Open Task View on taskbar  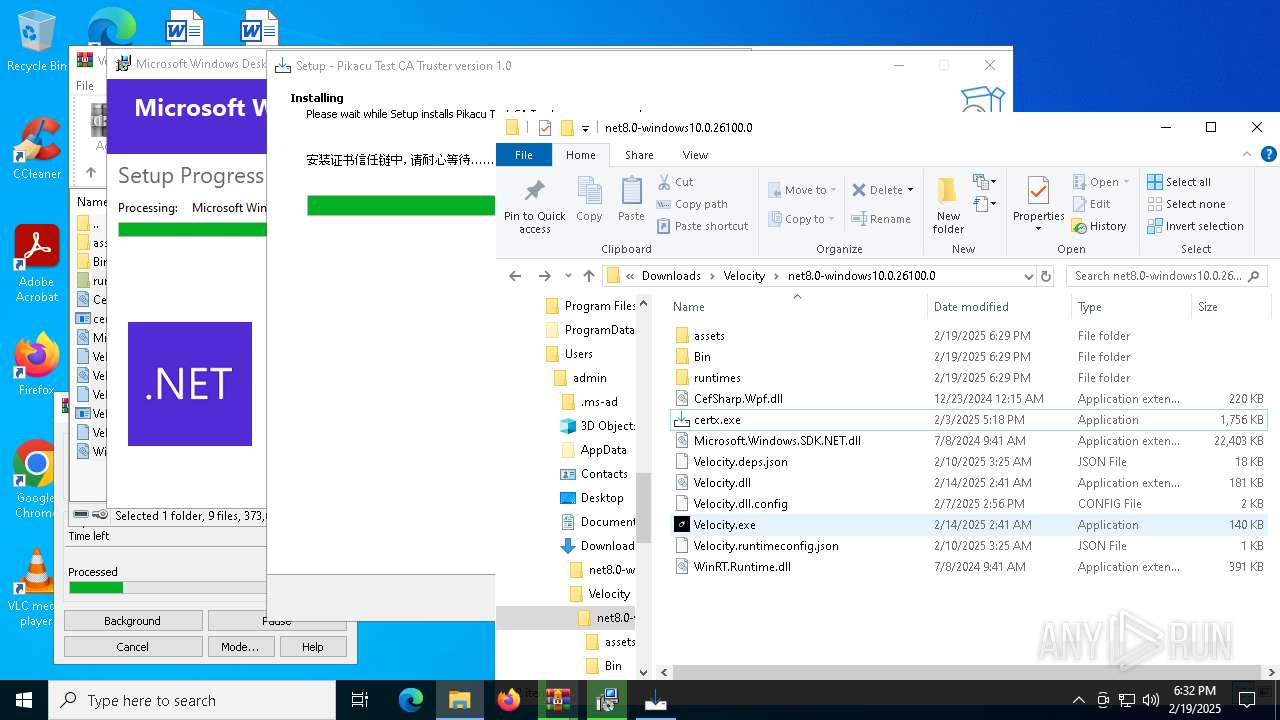[x=360, y=700]
